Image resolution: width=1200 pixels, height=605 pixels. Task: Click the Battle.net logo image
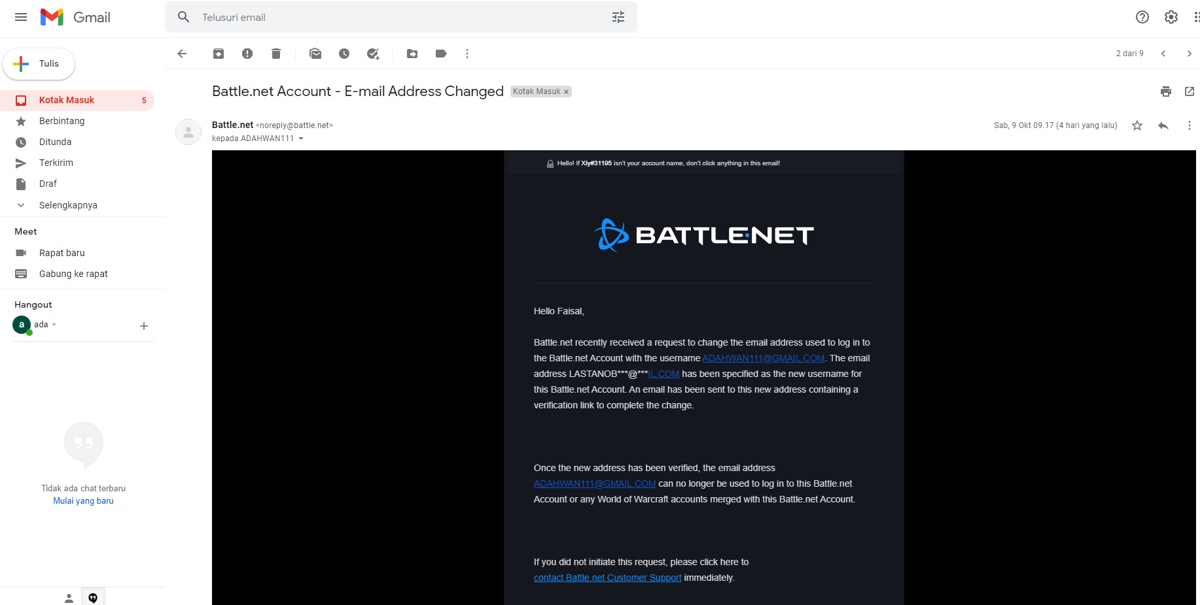click(x=704, y=235)
